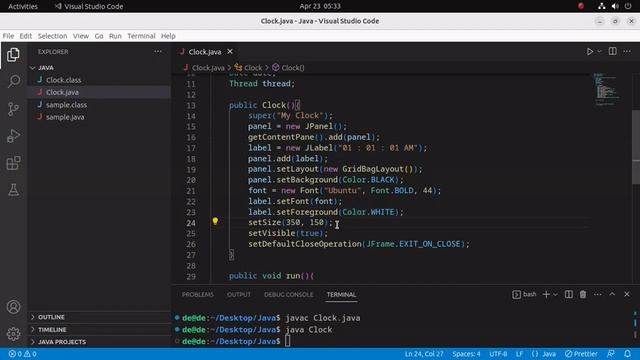The width and height of the screenshot is (640, 360).
Task: Switch to the Debug Console tab
Action: click(x=289, y=294)
